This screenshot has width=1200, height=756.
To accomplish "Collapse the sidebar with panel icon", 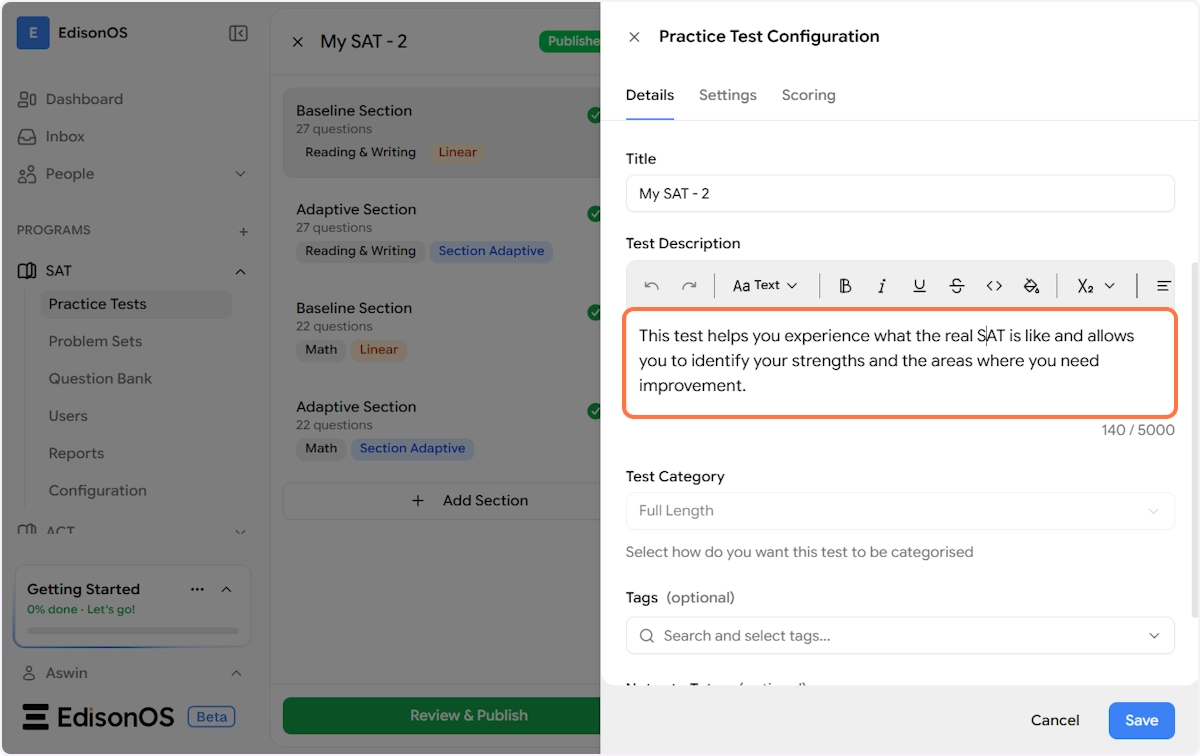I will coord(238,34).
